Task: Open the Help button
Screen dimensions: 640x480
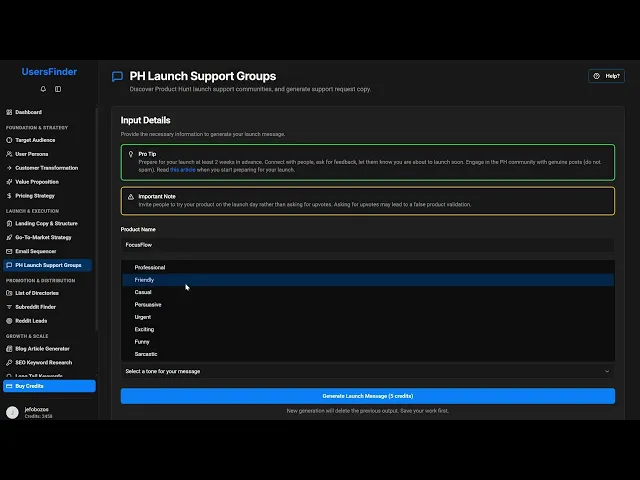Action: click(606, 76)
